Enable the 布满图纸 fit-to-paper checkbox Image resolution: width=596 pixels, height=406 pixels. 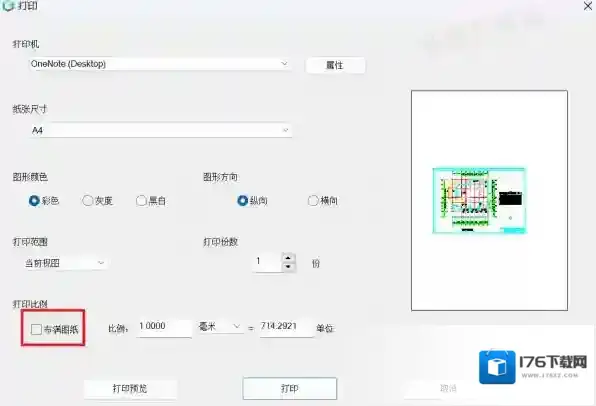[x=36, y=329]
